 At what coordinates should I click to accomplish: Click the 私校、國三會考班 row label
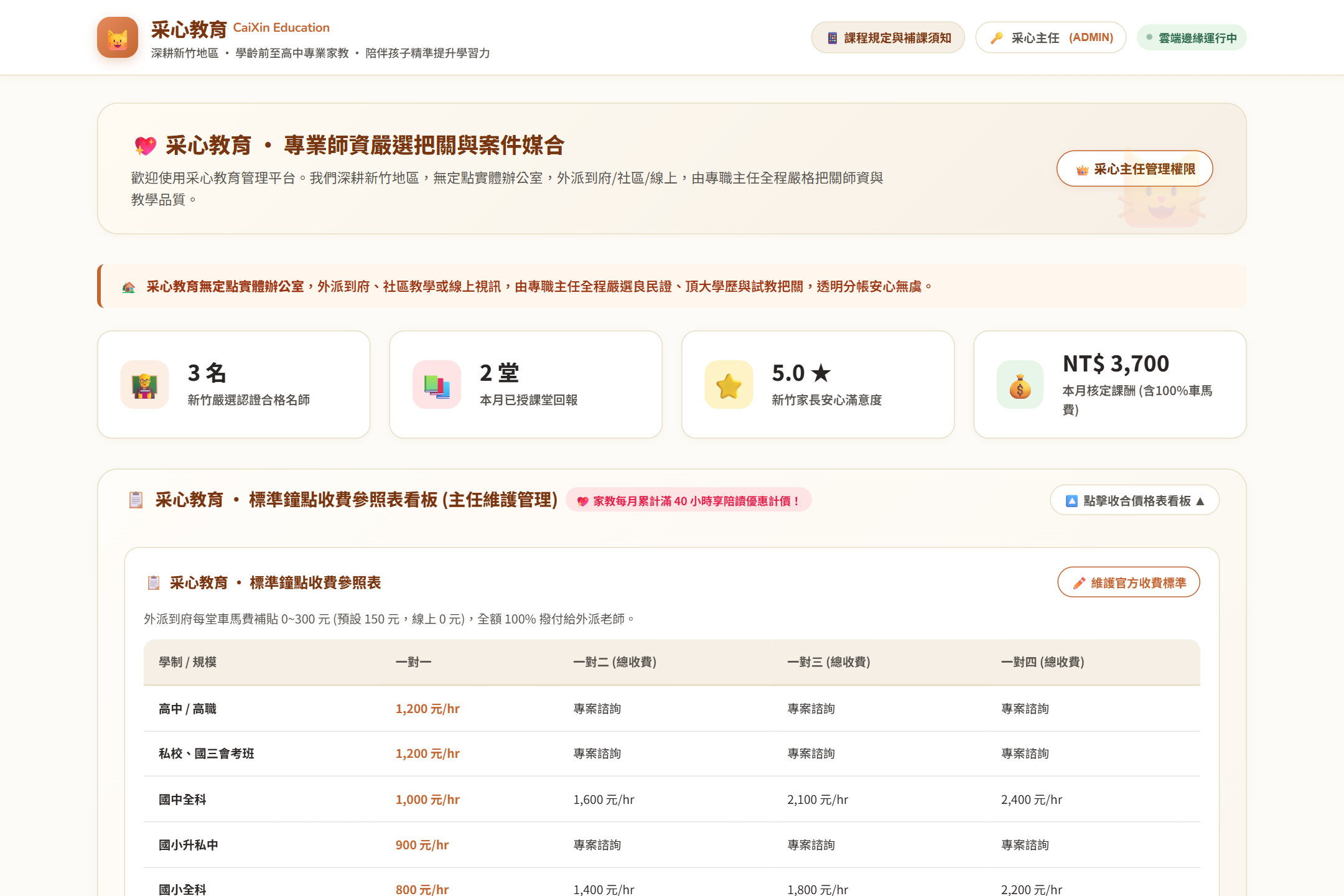[x=207, y=754]
